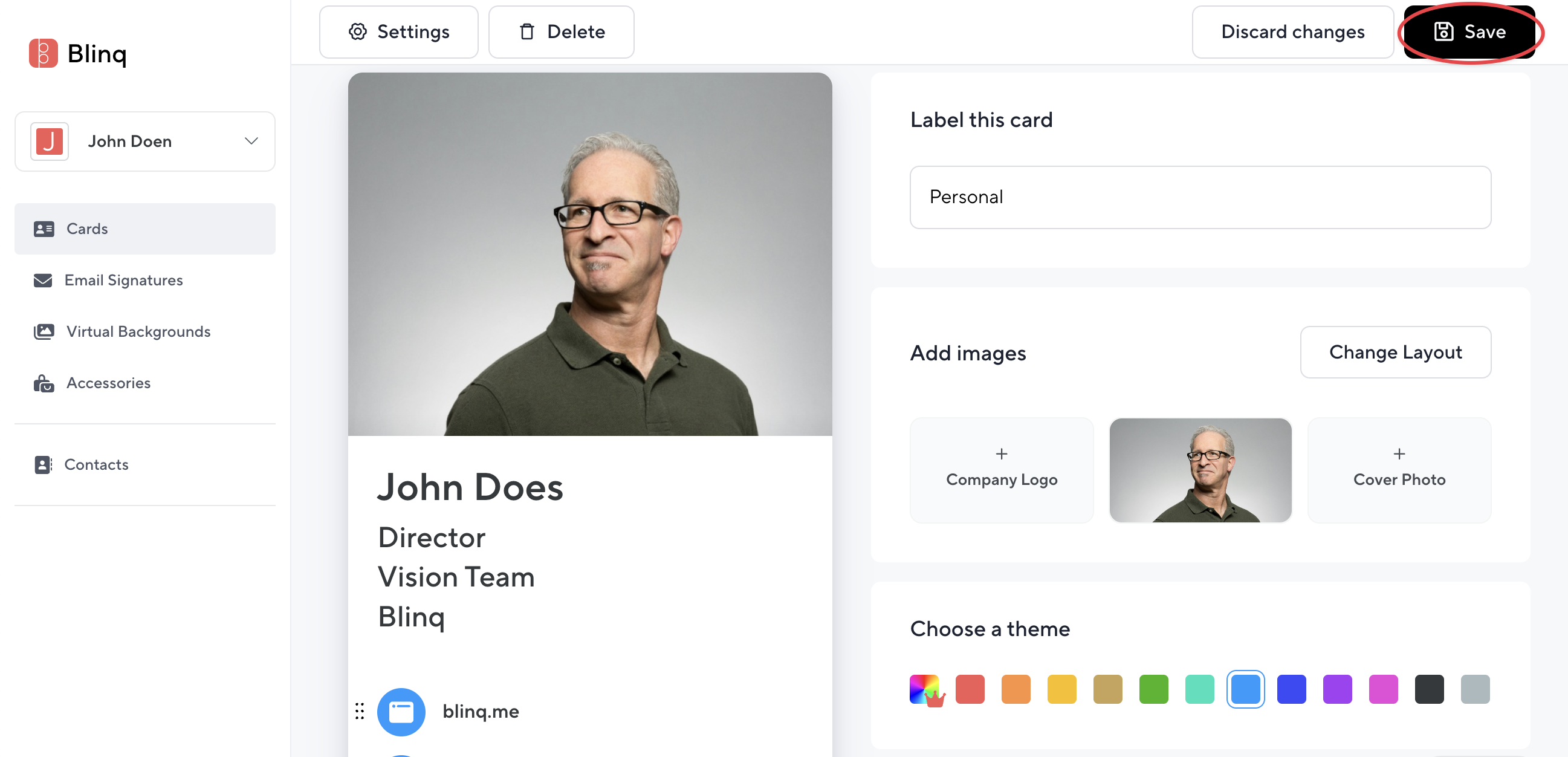Choose the black theme color

tap(1429, 689)
